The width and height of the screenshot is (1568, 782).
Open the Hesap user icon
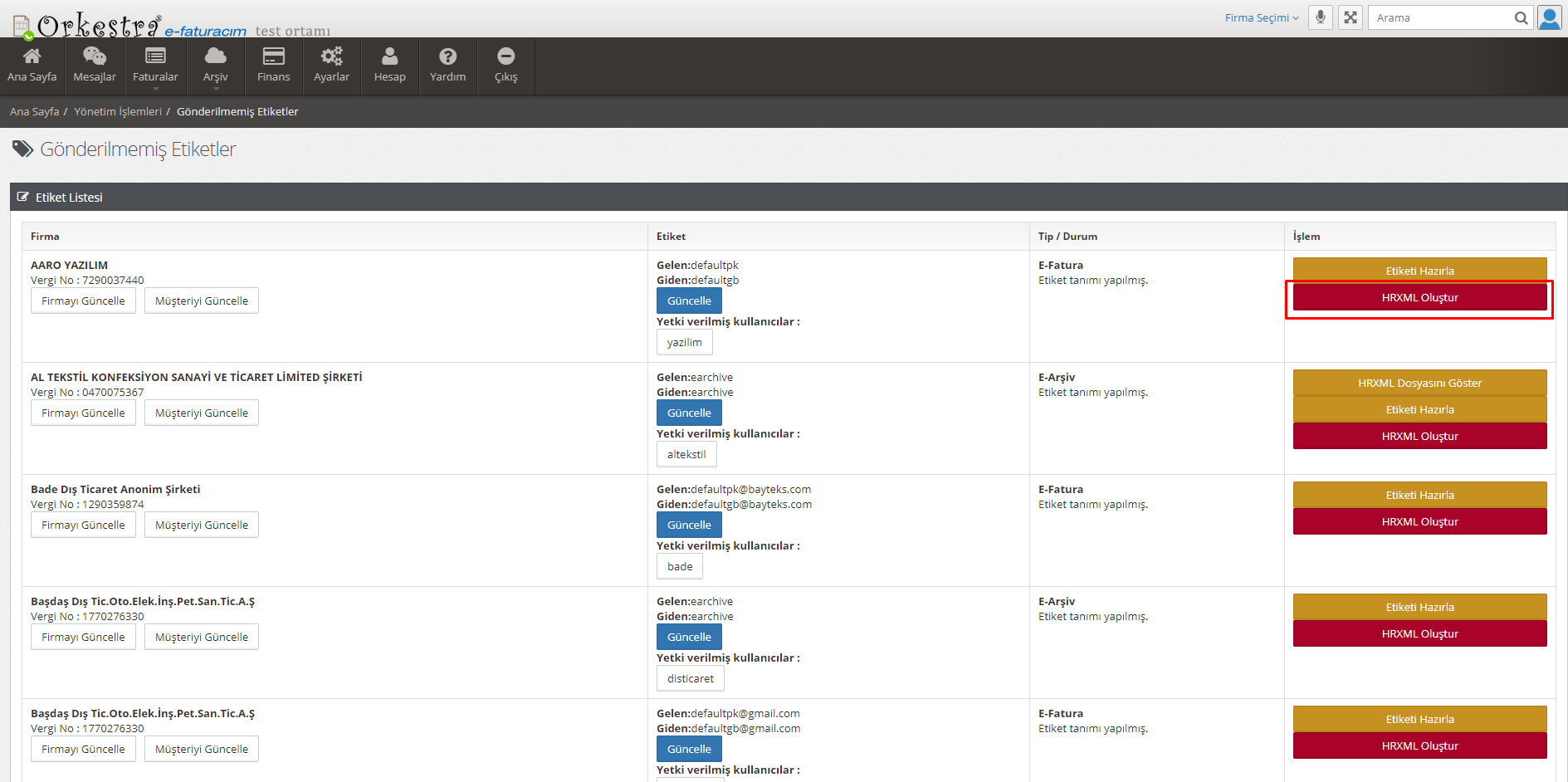pyautogui.click(x=389, y=56)
